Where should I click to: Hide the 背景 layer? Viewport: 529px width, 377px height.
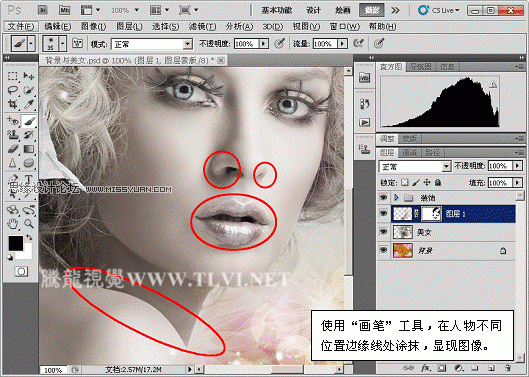pos(383,250)
